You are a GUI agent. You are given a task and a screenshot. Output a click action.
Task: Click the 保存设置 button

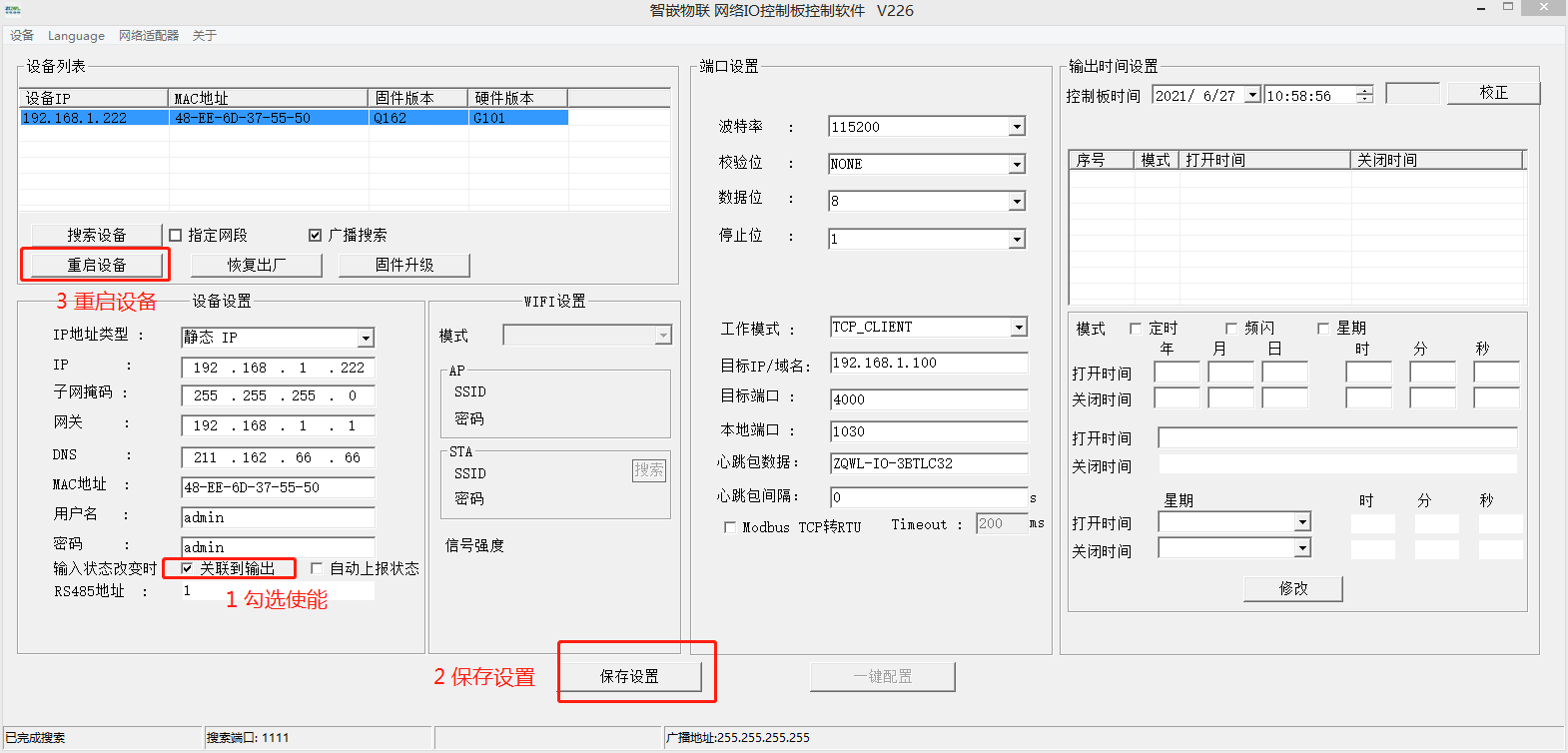point(629,676)
